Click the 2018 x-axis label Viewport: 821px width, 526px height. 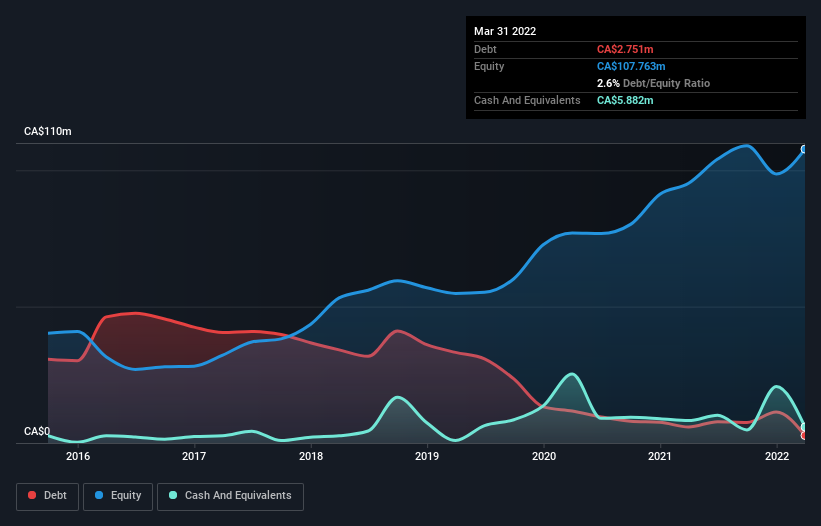coord(311,456)
